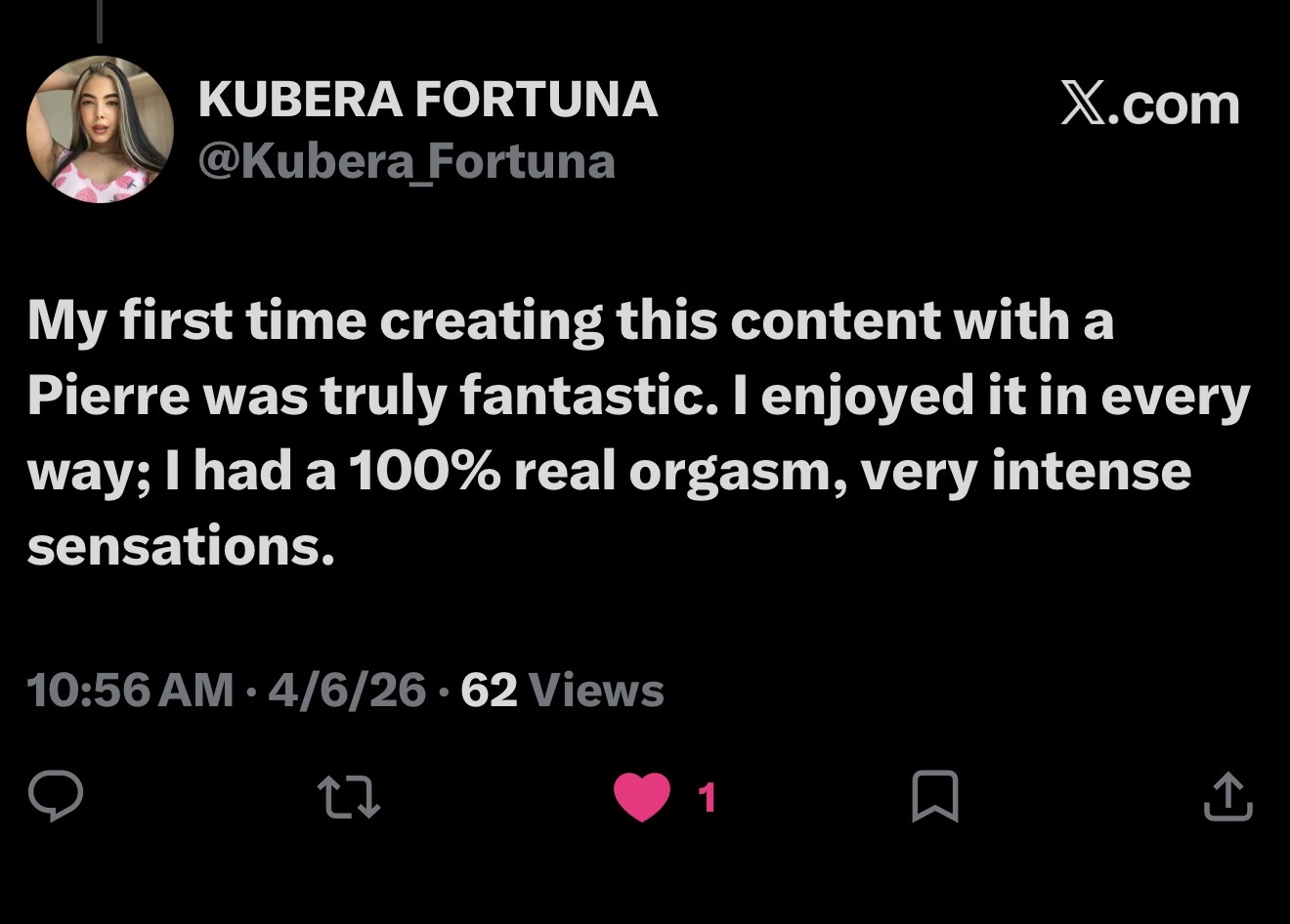Open the KUBERA FORTUNA display name
The width and height of the screenshot is (1290, 924).
[427, 100]
